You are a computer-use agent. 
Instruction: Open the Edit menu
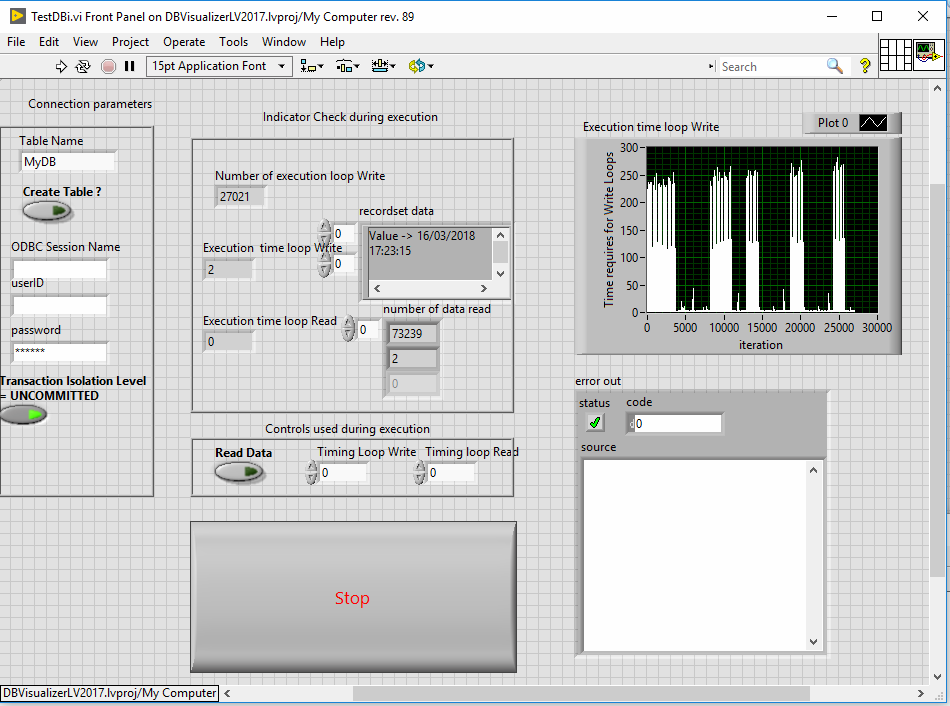[x=49, y=42]
